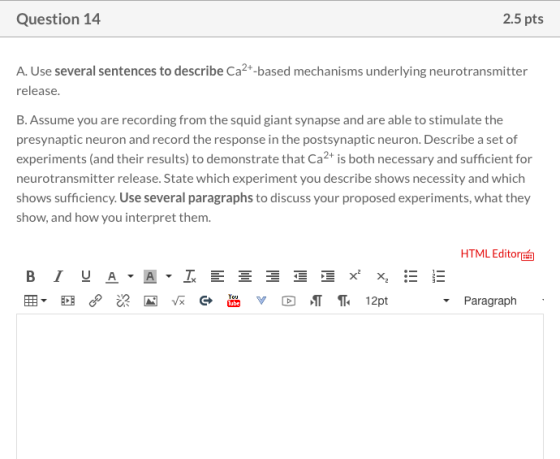
Task: Toggle italic formatting
Action: click(x=58, y=276)
